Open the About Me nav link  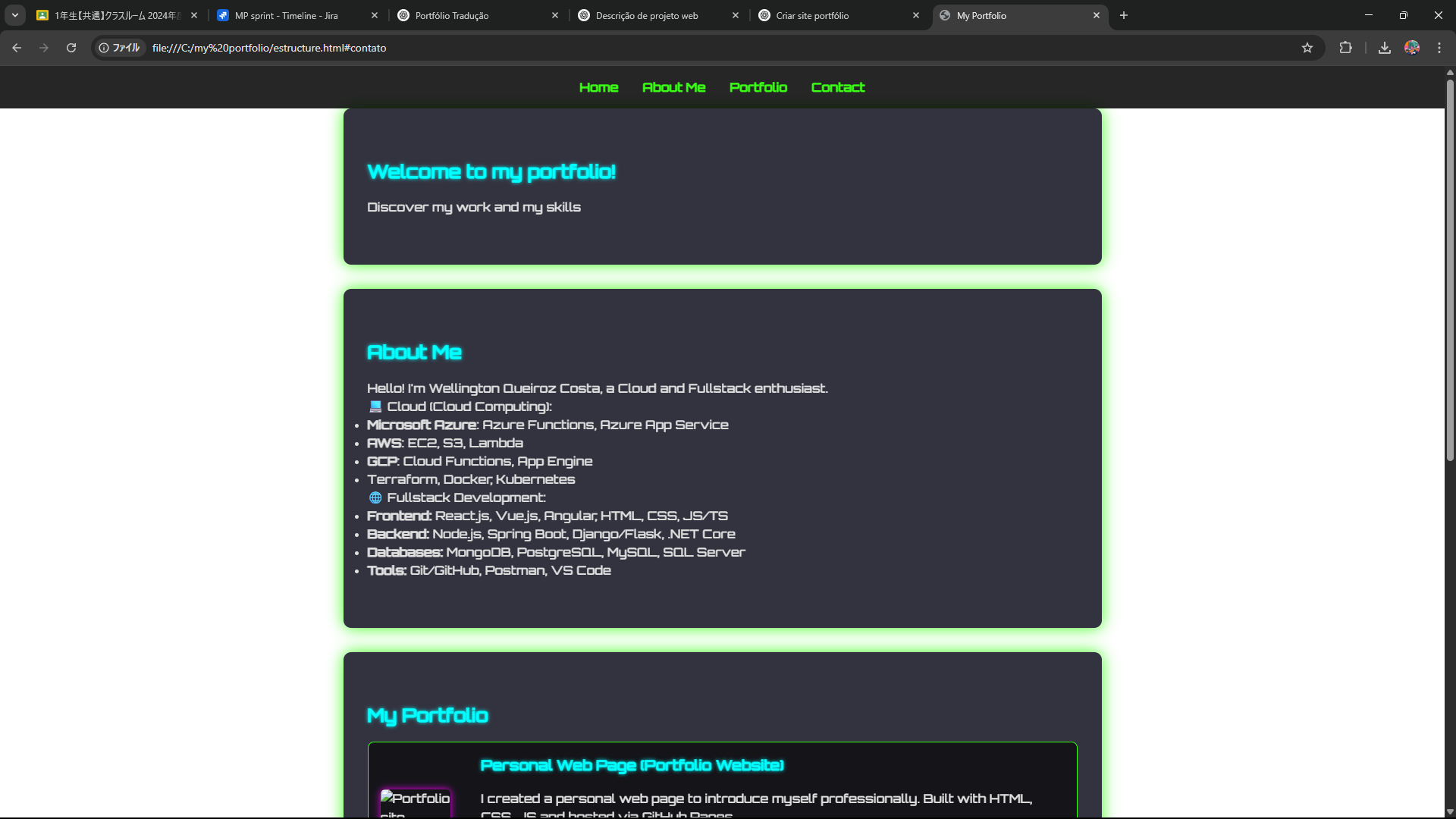(x=673, y=87)
